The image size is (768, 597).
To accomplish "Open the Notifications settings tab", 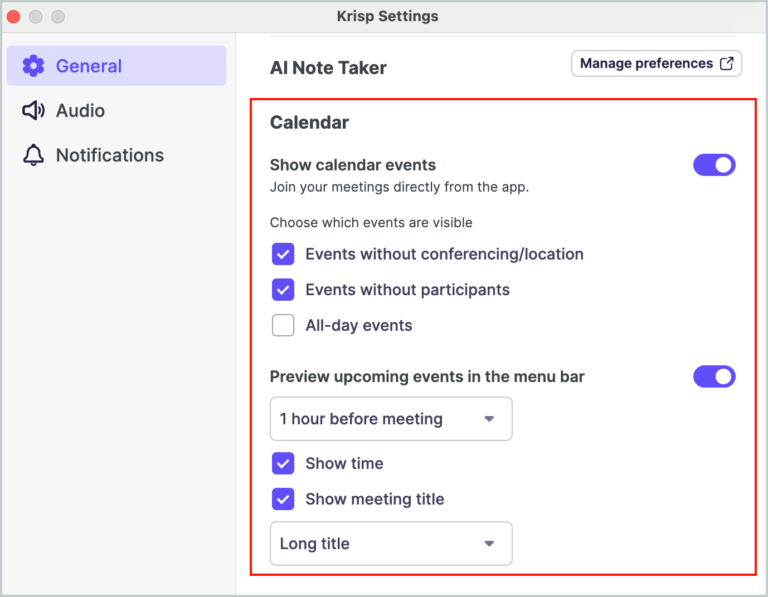I will [x=109, y=155].
